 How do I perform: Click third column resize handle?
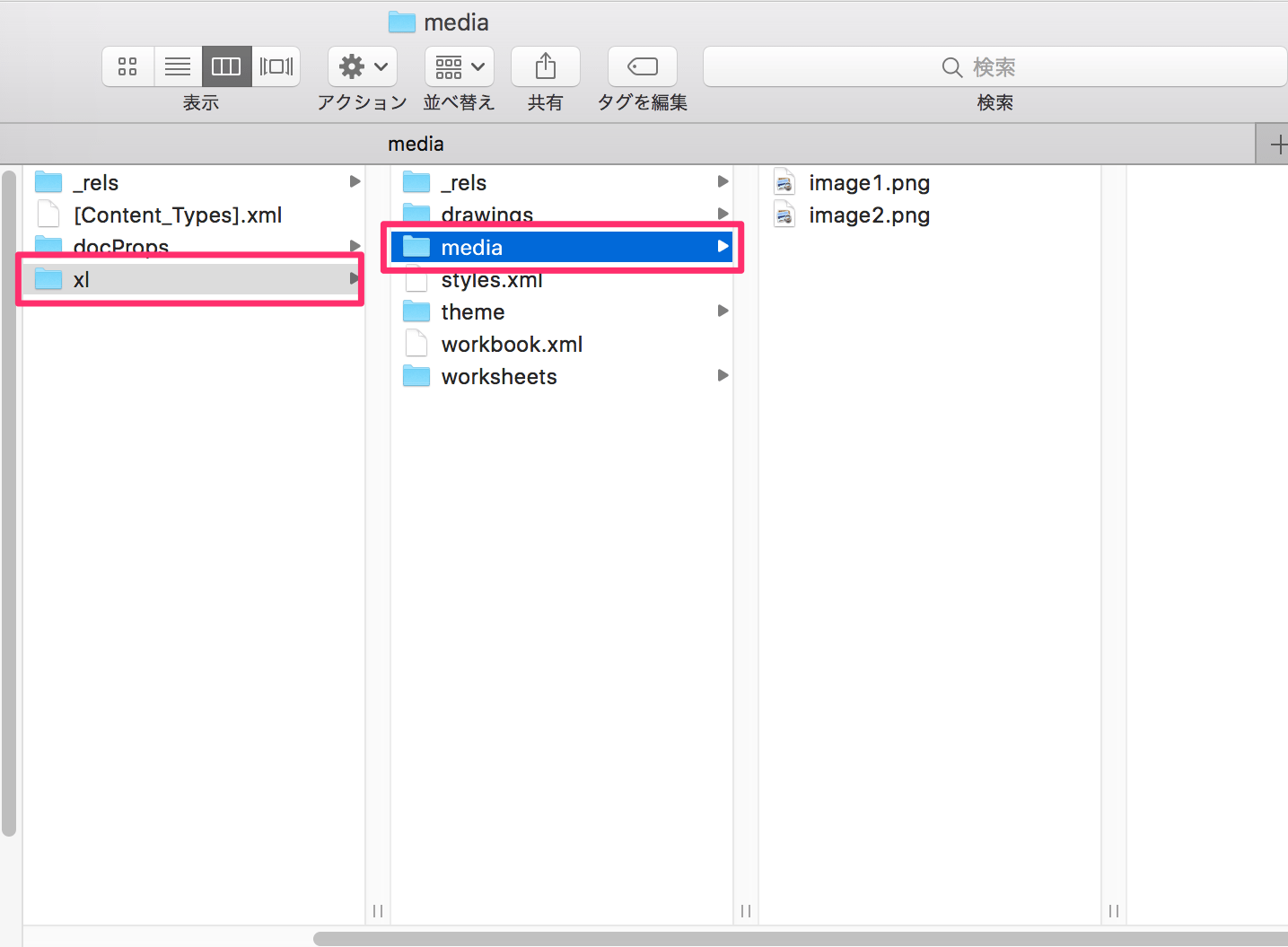pyautogui.click(x=1114, y=911)
